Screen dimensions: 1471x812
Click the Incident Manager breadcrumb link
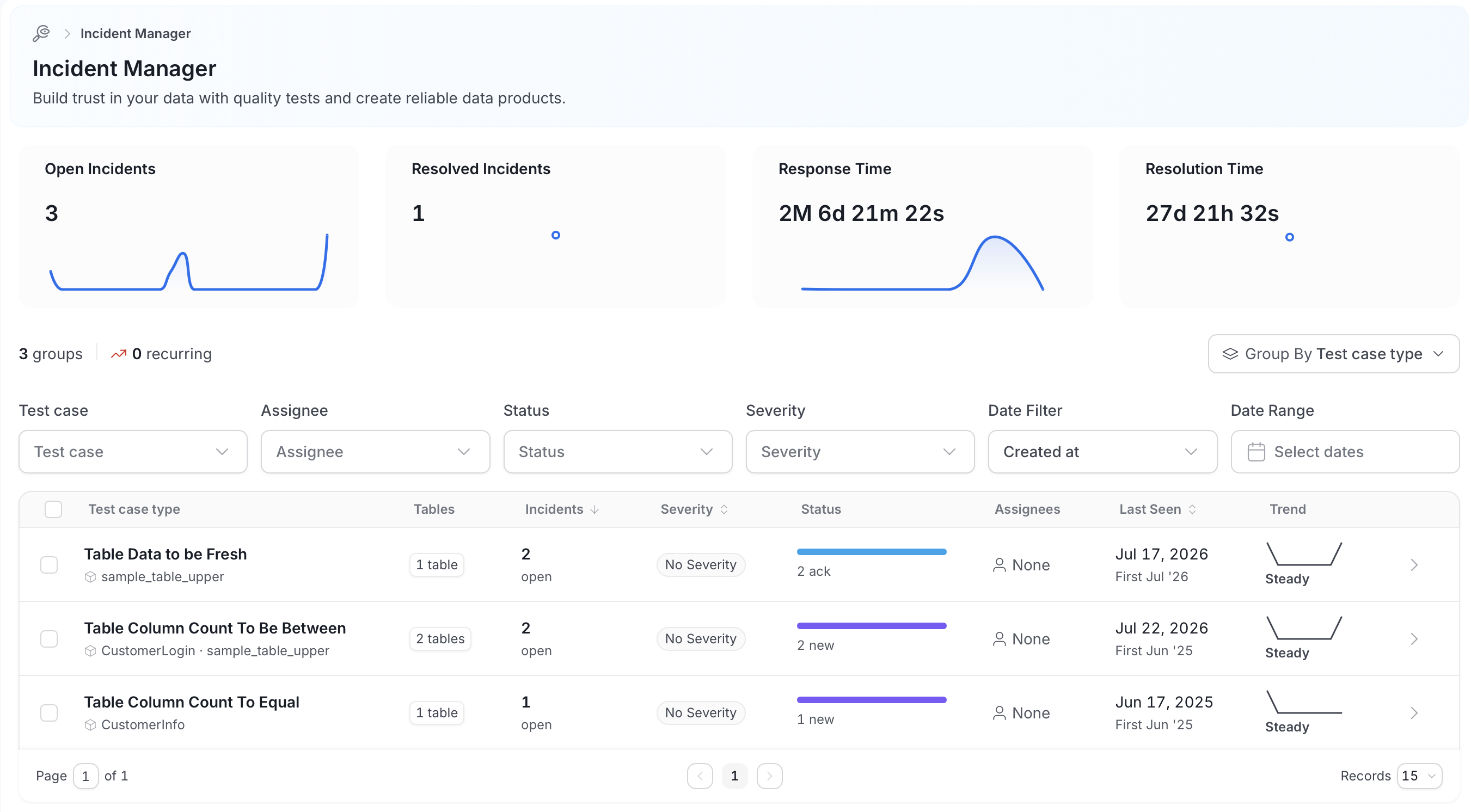pyautogui.click(x=136, y=33)
